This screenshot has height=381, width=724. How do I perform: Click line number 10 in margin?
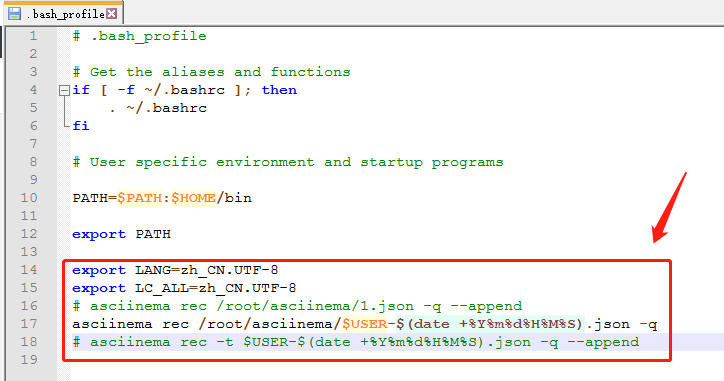[29, 198]
